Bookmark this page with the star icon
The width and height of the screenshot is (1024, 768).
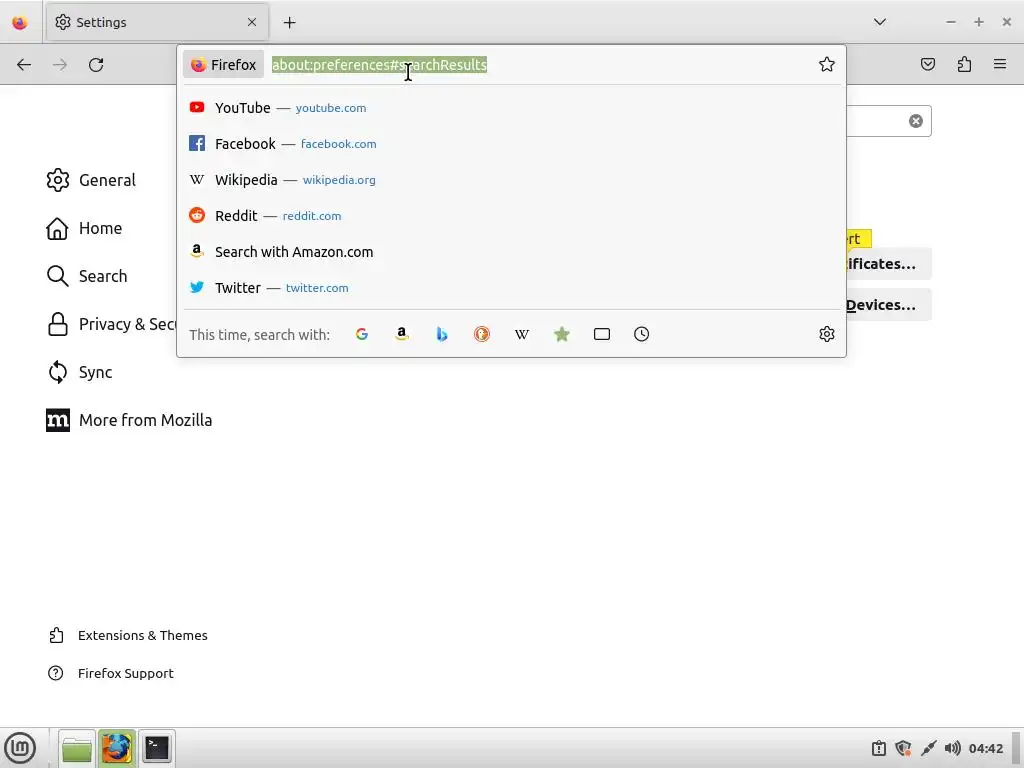click(x=827, y=64)
